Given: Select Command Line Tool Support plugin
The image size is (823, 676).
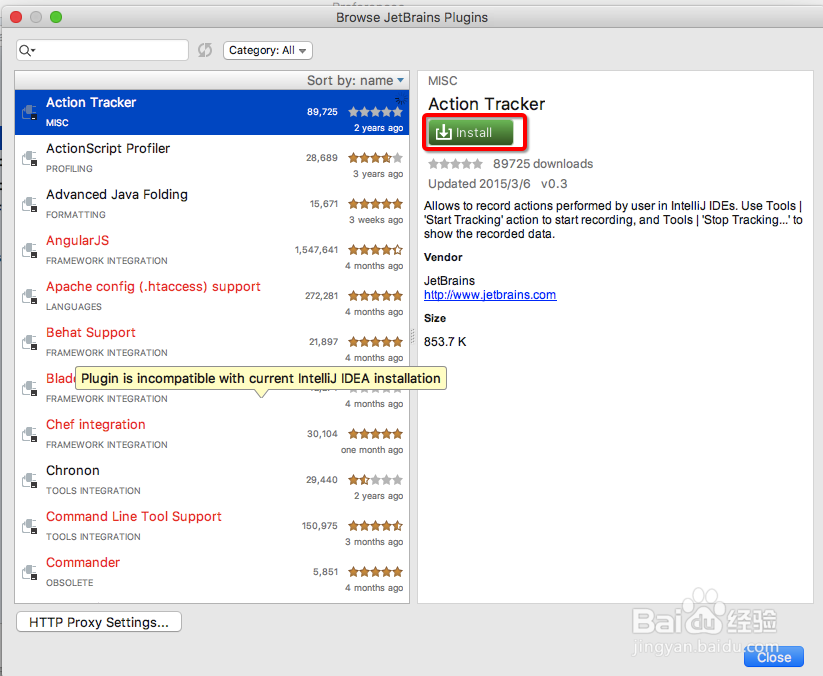Looking at the screenshot, I should click(x=212, y=526).
